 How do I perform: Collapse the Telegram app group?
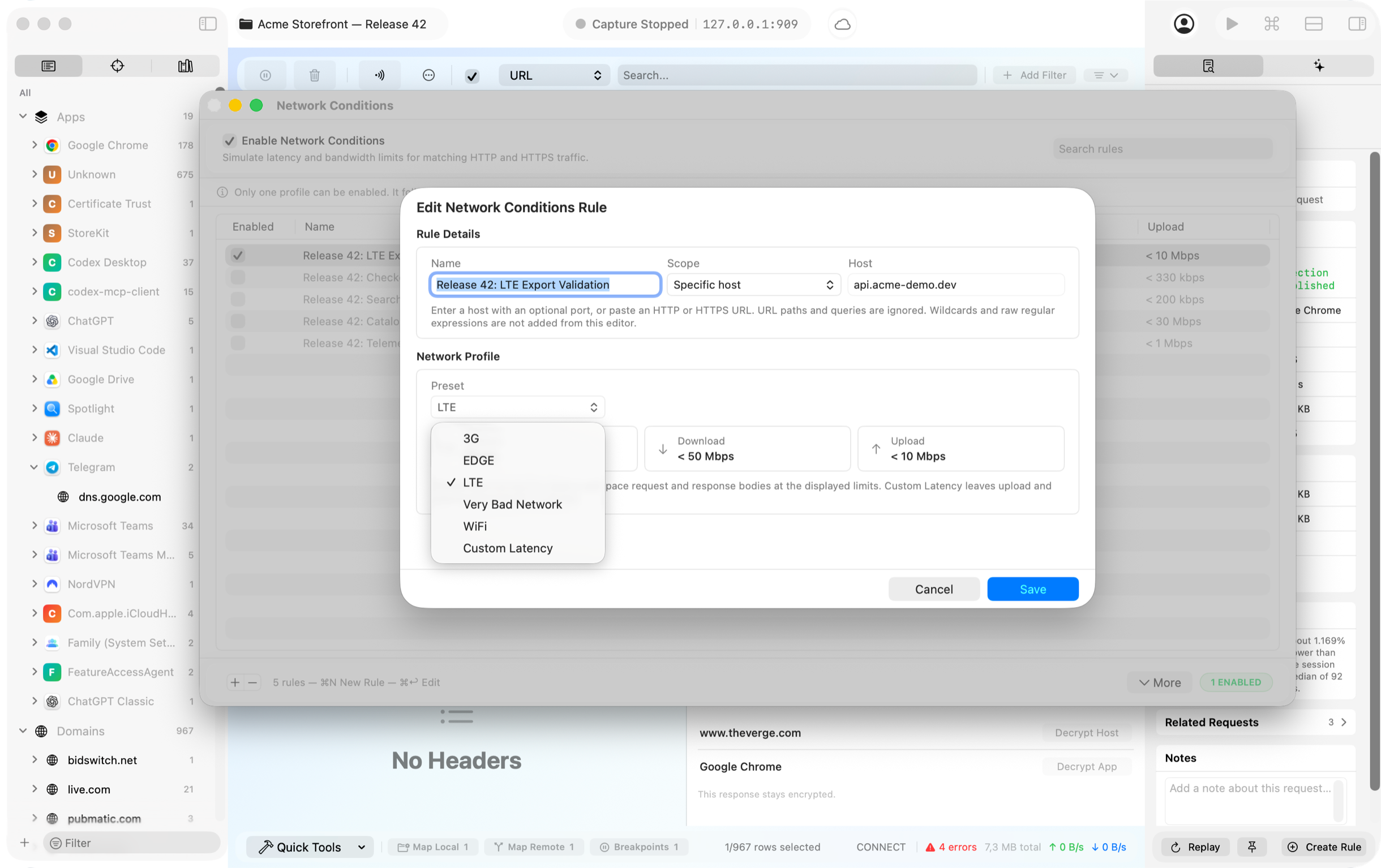point(34,467)
